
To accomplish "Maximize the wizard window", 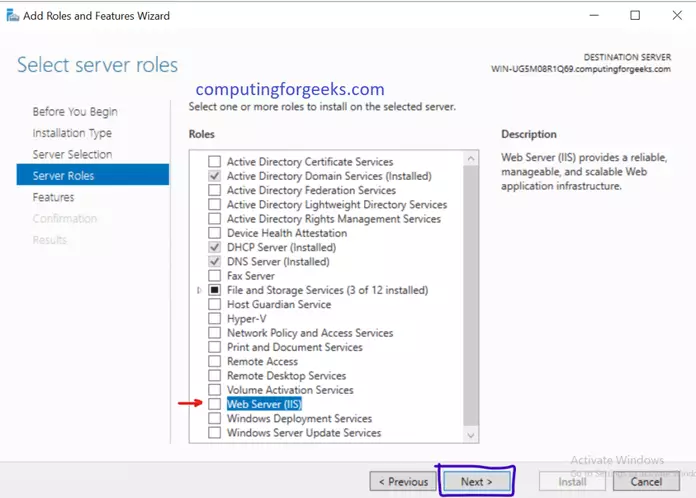I will tap(635, 16).
